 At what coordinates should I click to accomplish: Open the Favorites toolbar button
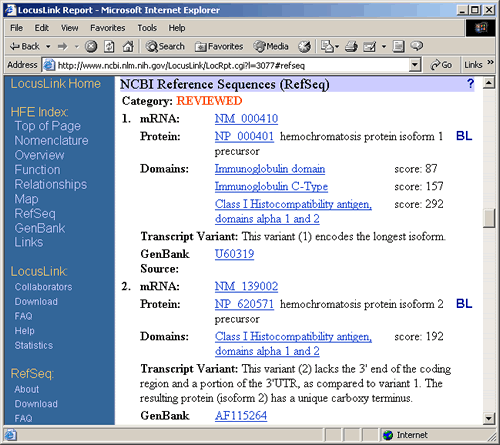coord(219,46)
